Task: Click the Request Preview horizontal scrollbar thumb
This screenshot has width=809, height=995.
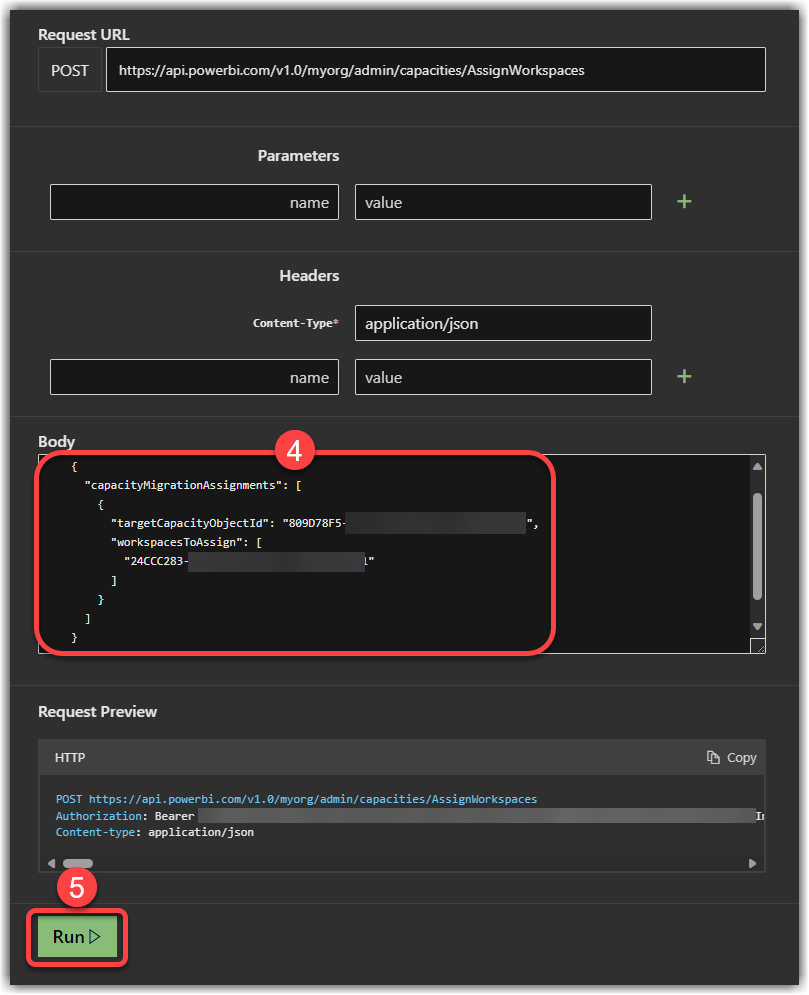Action: (x=78, y=863)
